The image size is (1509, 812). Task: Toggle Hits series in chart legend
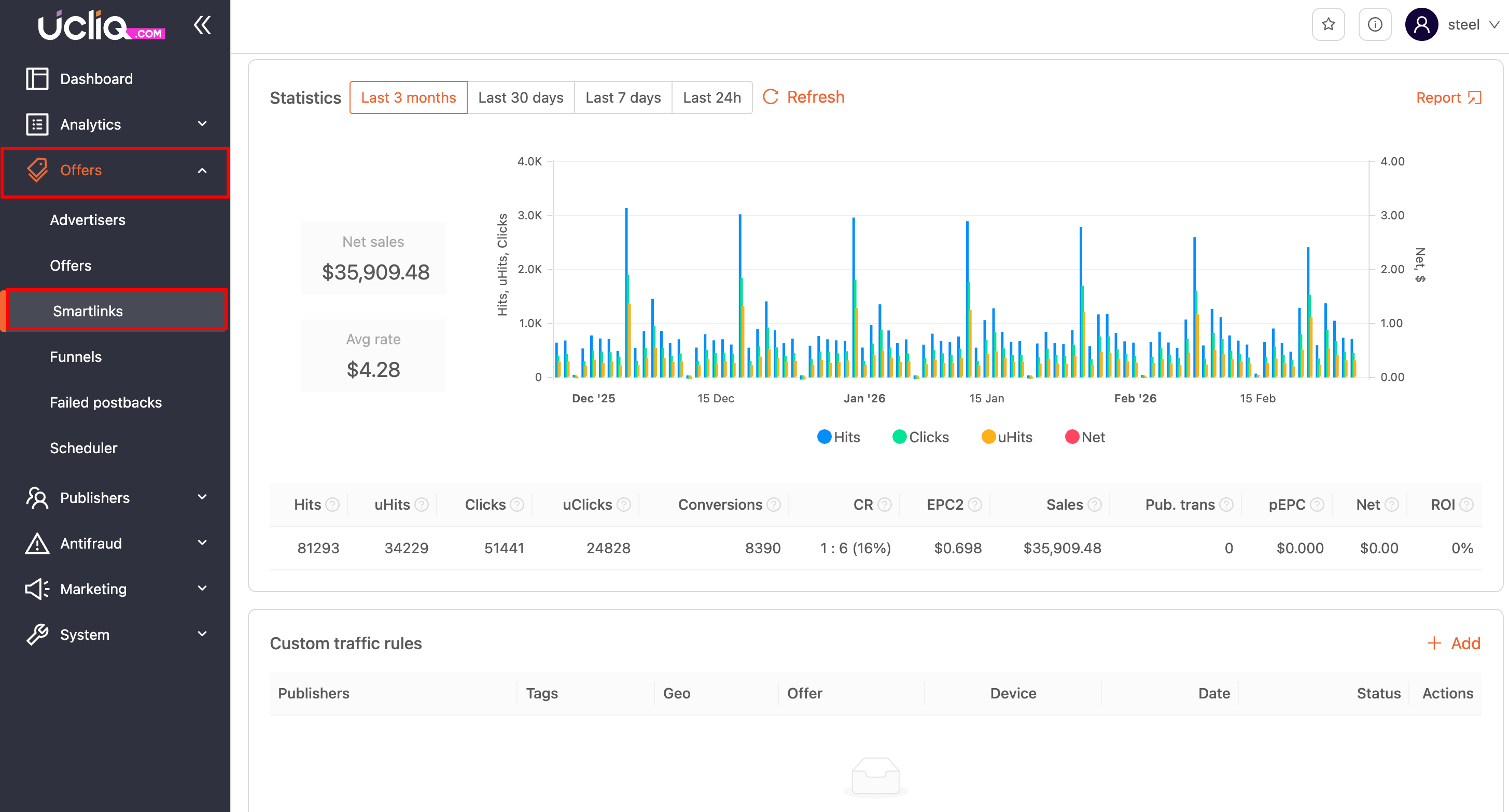(x=839, y=437)
